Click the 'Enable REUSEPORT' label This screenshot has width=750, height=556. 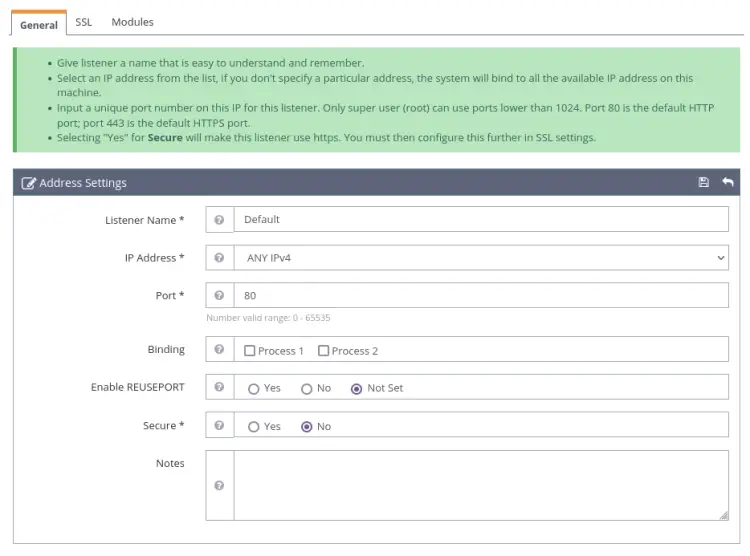[138, 387]
